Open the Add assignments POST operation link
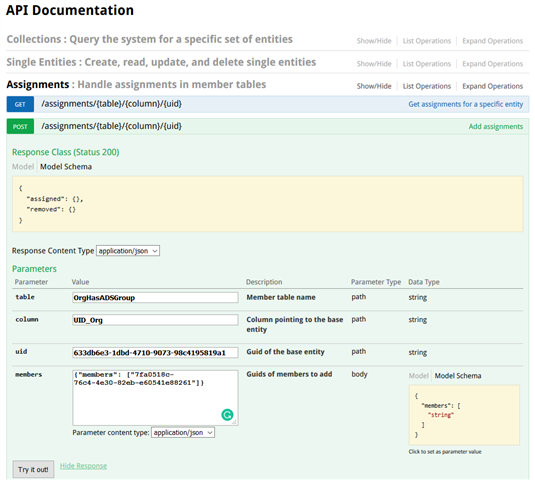Screen dimensions: 535x480 pyautogui.click(x=495, y=127)
